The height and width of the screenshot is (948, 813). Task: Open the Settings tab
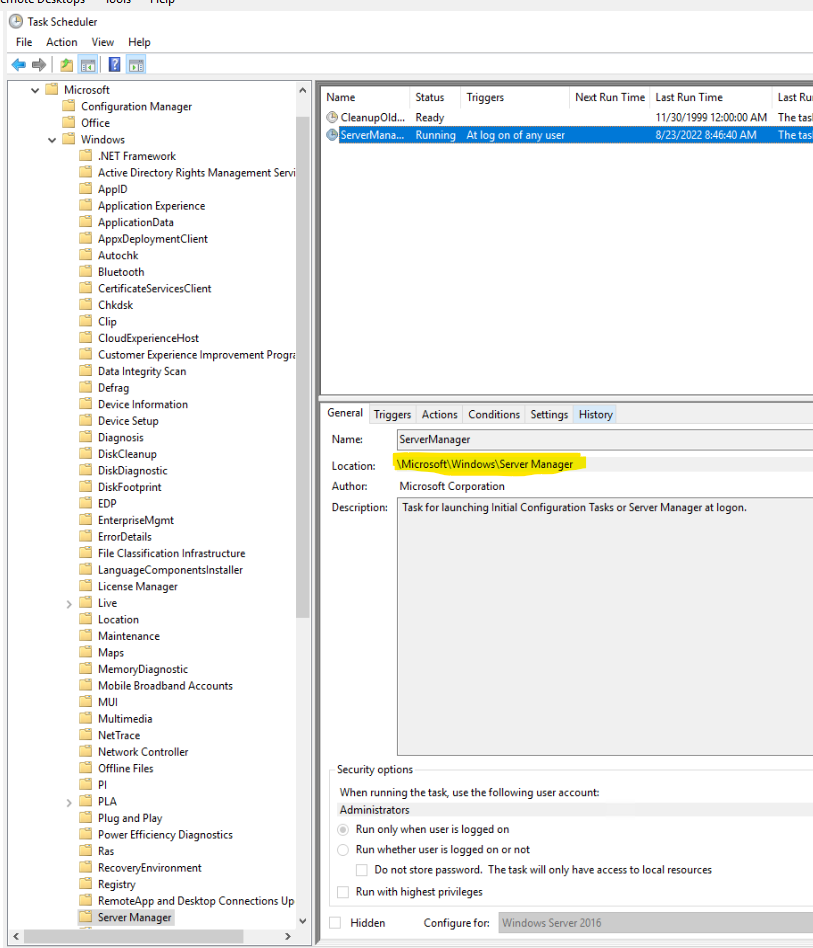(x=549, y=414)
